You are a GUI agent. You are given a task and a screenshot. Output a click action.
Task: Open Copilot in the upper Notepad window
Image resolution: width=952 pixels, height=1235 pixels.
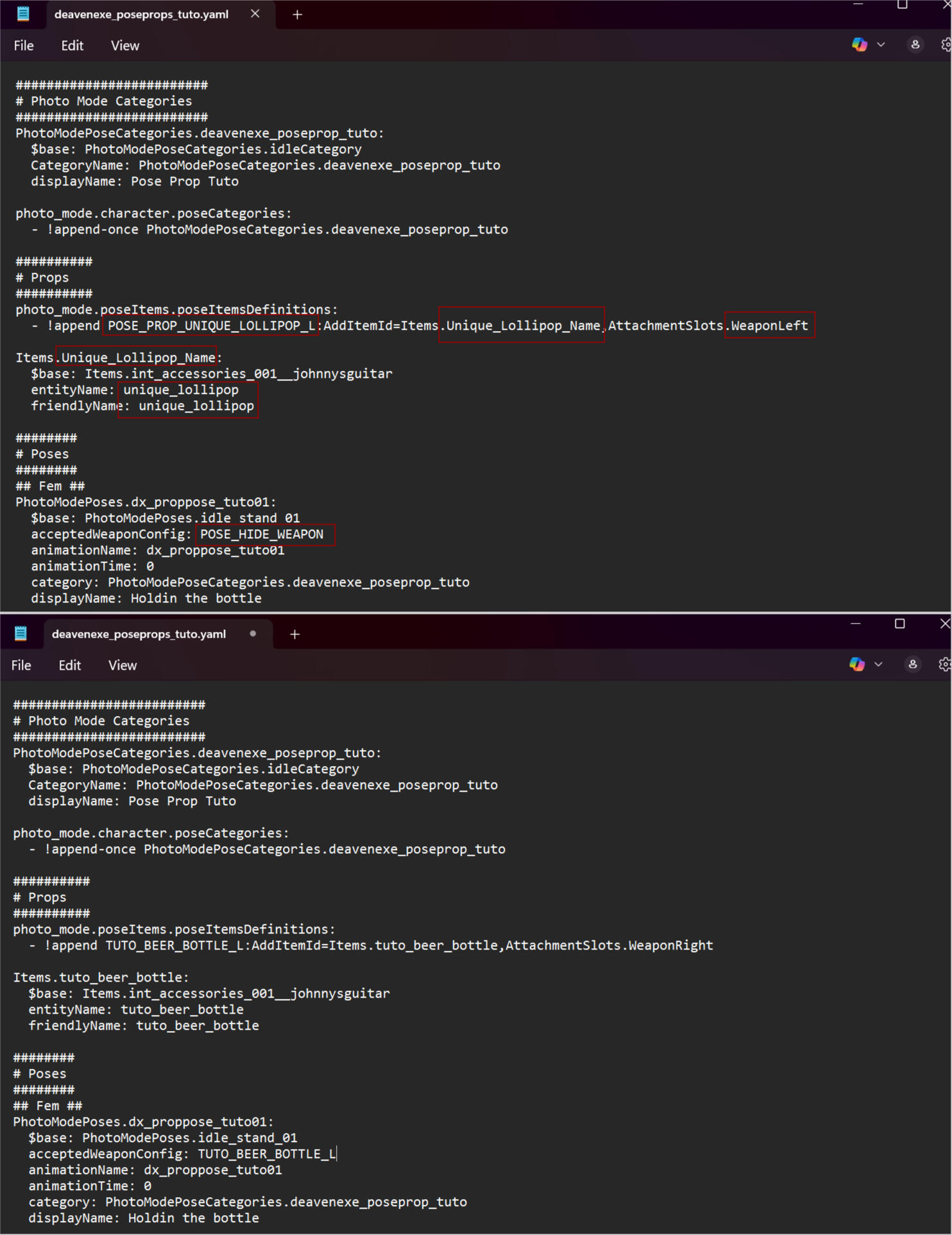click(x=860, y=45)
